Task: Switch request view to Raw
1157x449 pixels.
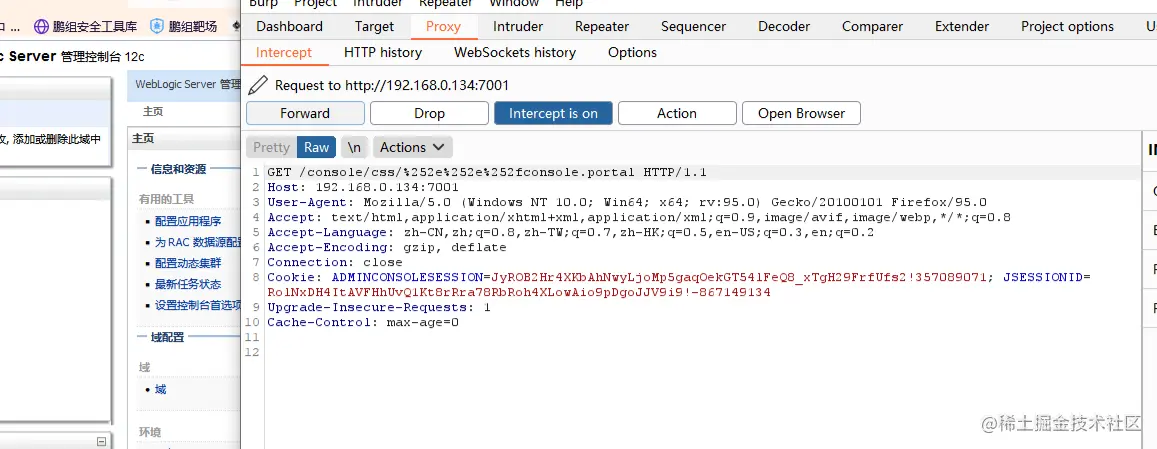Action: coord(317,147)
